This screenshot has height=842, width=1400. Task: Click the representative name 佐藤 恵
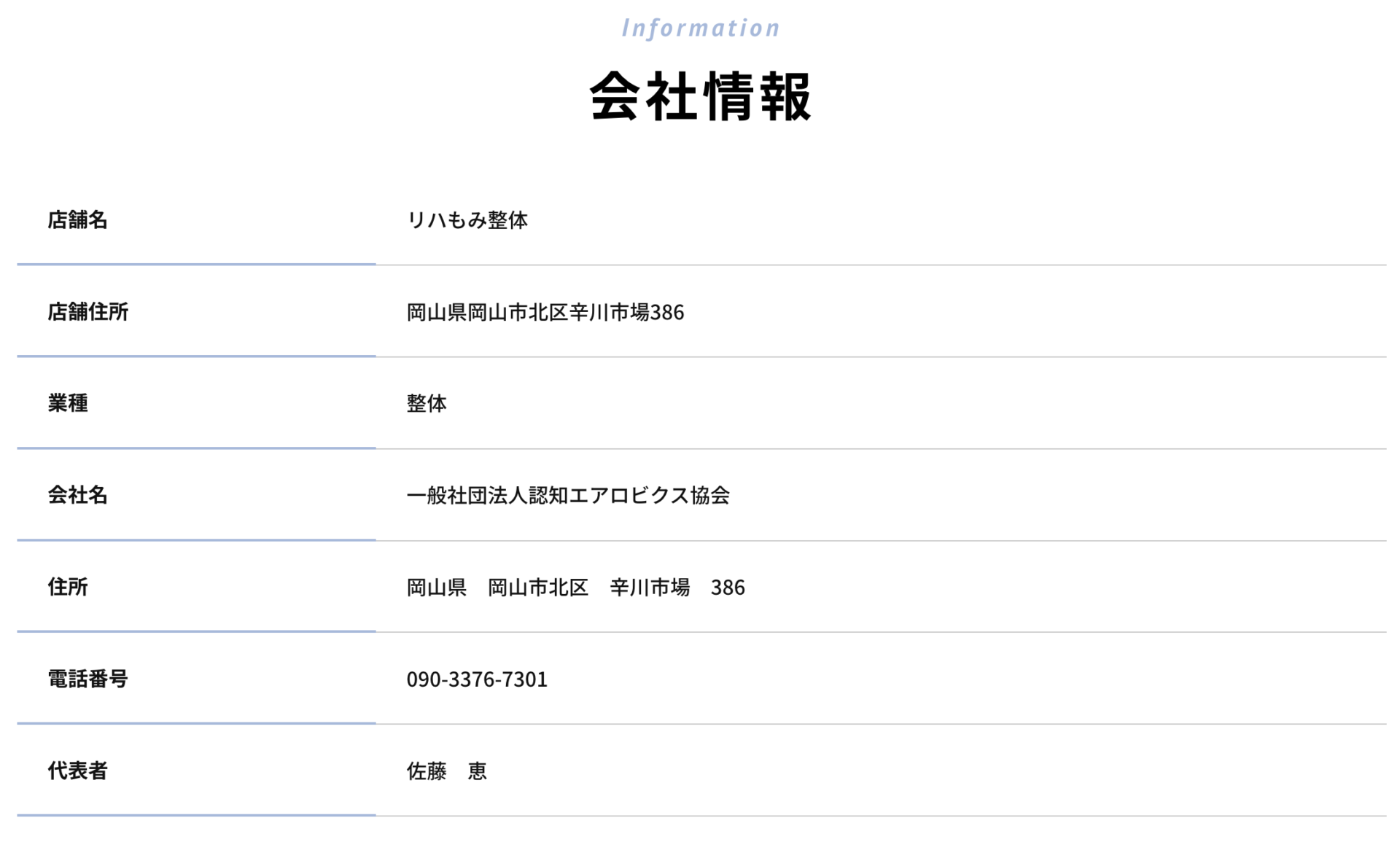[x=446, y=771]
